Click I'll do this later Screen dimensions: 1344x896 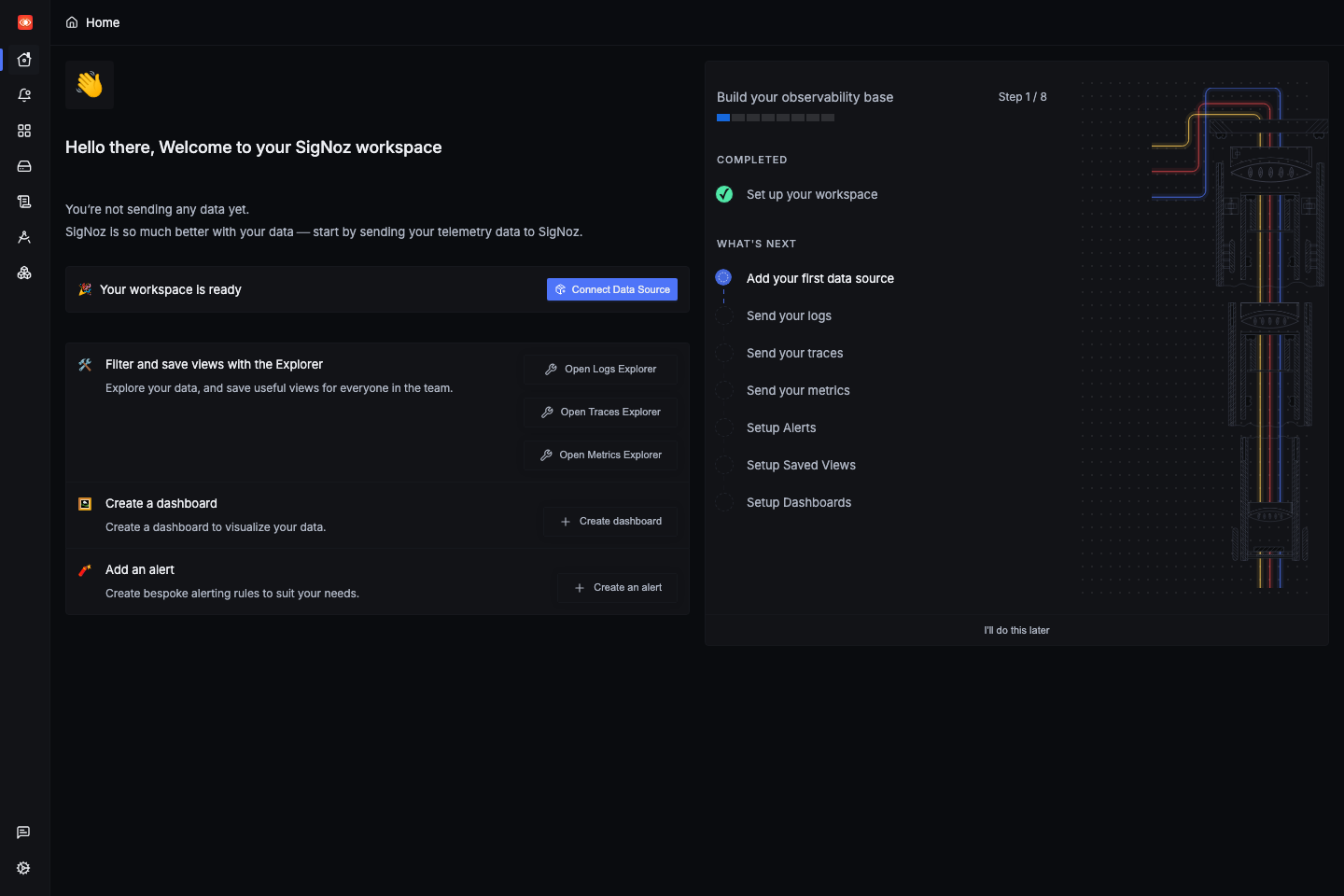pos(1016,631)
